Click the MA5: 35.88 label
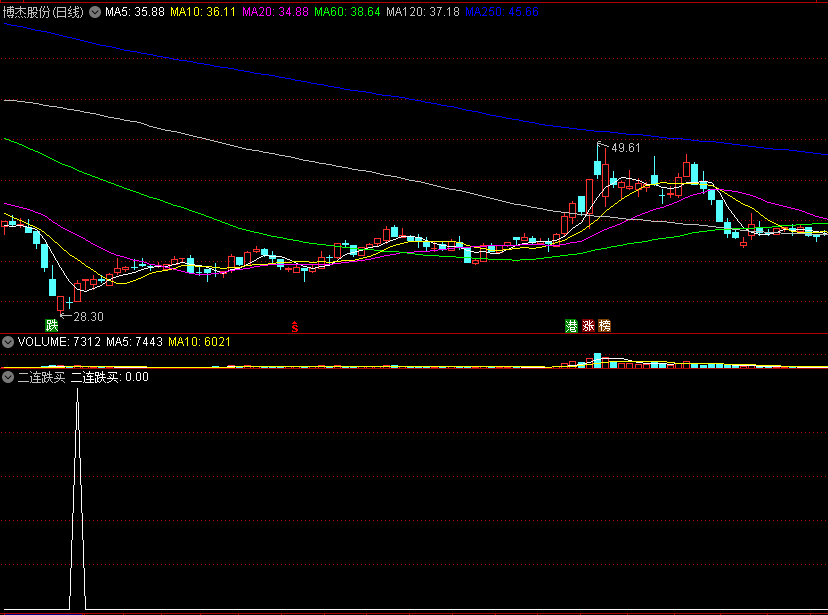 pos(135,12)
